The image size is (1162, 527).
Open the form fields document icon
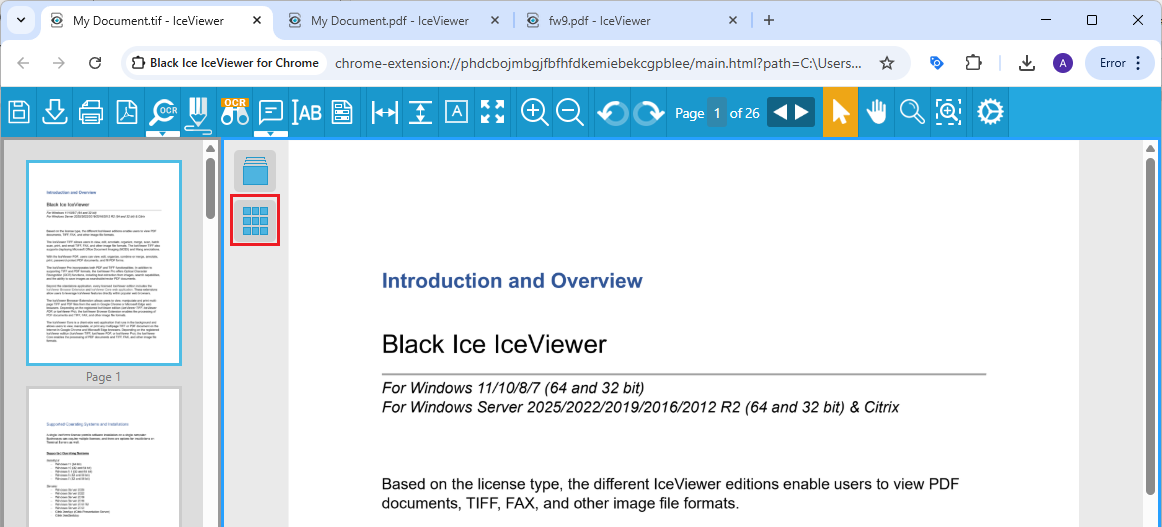coord(342,113)
